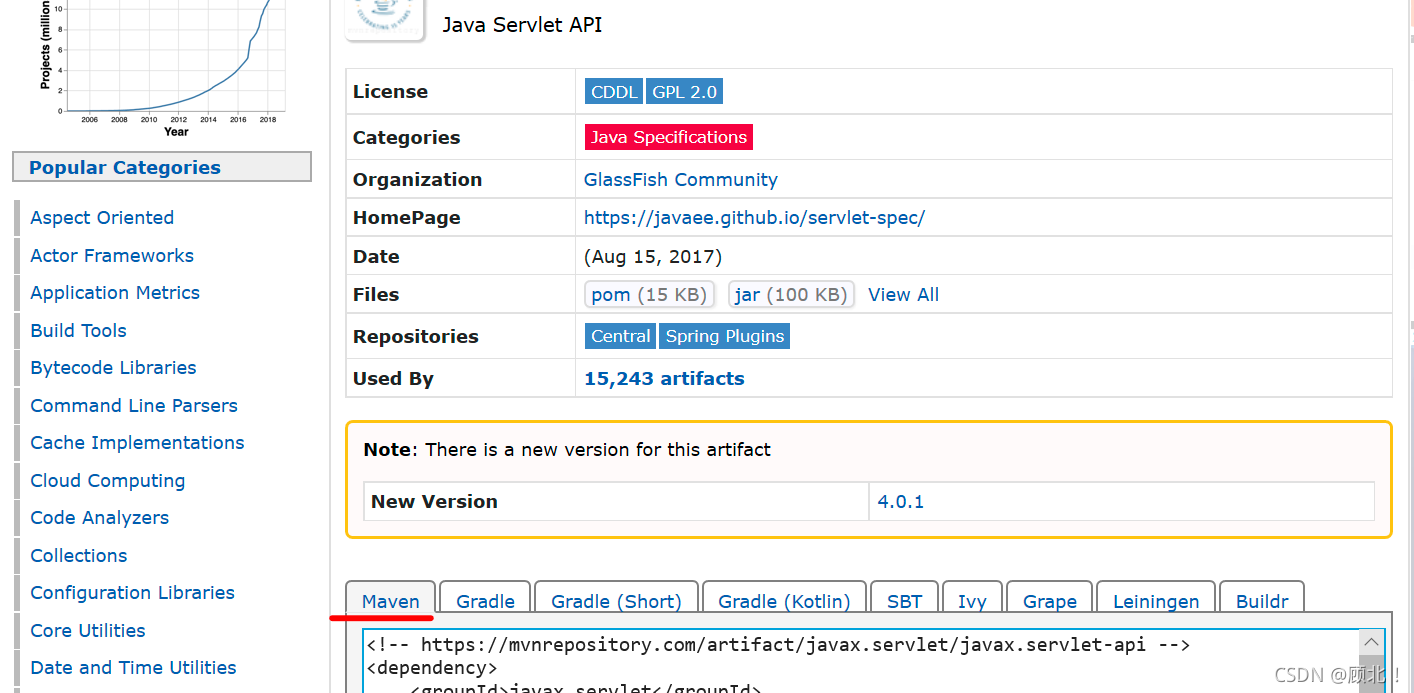Click the (Aug 15, 2017) date value
The width and height of the screenshot is (1414, 693).
(653, 257)
